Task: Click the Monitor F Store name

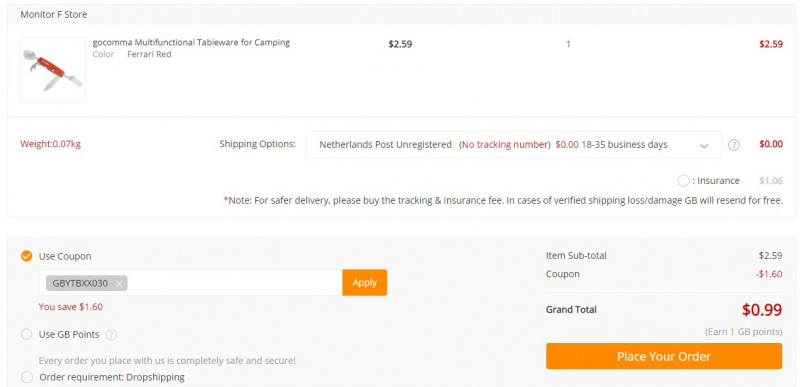Action: pos(54,14)
